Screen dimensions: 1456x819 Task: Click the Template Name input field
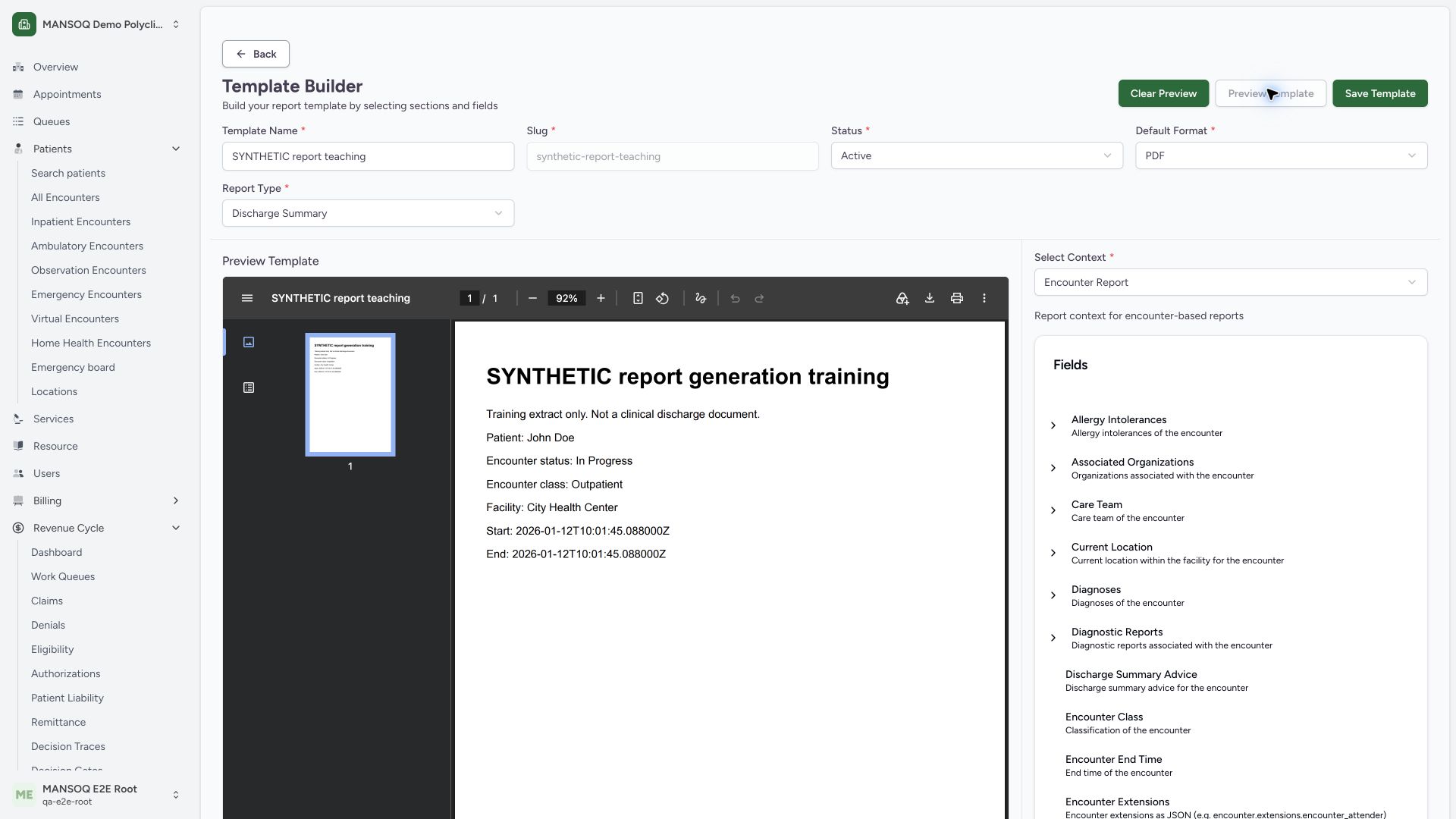pos(368,156)
